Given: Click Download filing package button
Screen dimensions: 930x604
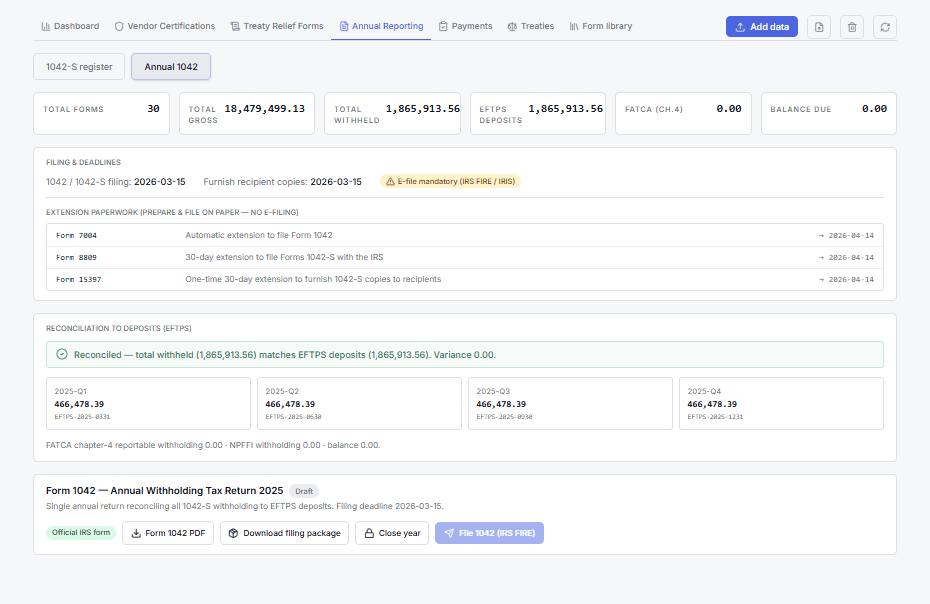Looking at the screenshot, I should pos(284,533).
